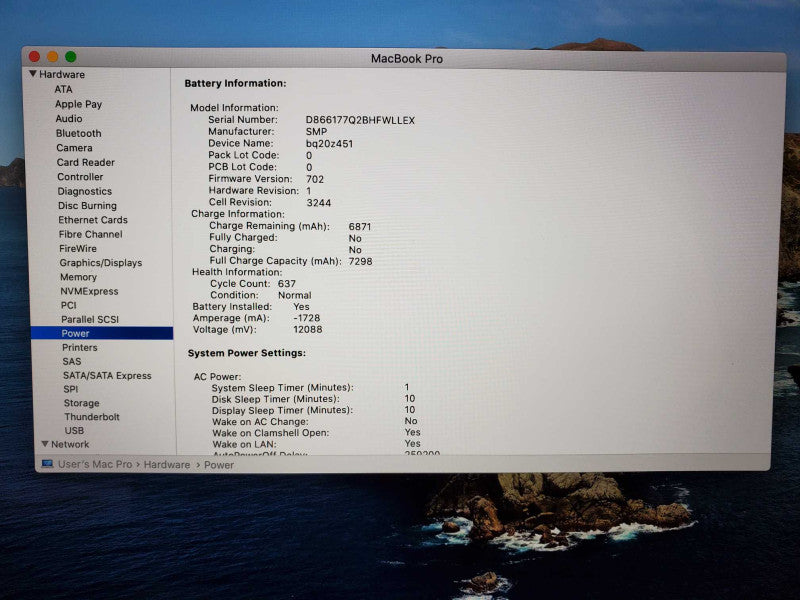Click firmware version value 702
Viewport: 800px width, 600px height.
(315, 179)
